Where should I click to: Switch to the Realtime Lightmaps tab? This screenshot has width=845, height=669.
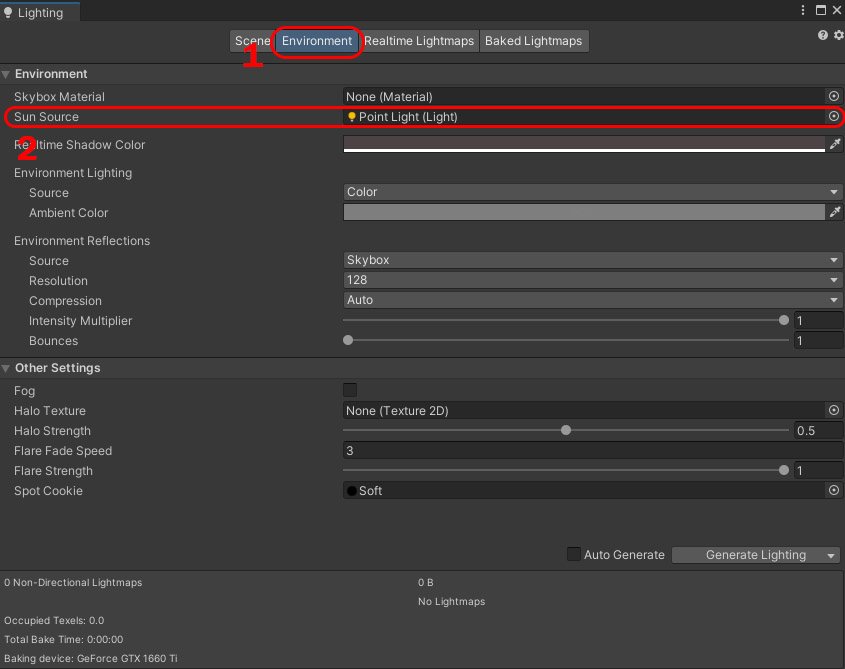click(419, 41)
